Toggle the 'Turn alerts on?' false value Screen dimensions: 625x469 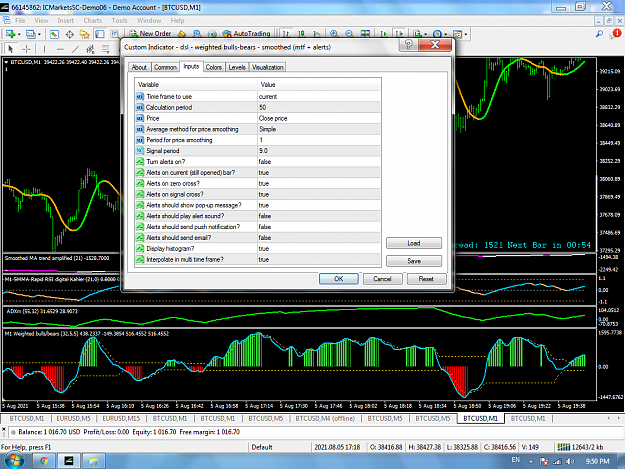click(x=319, y=162)
